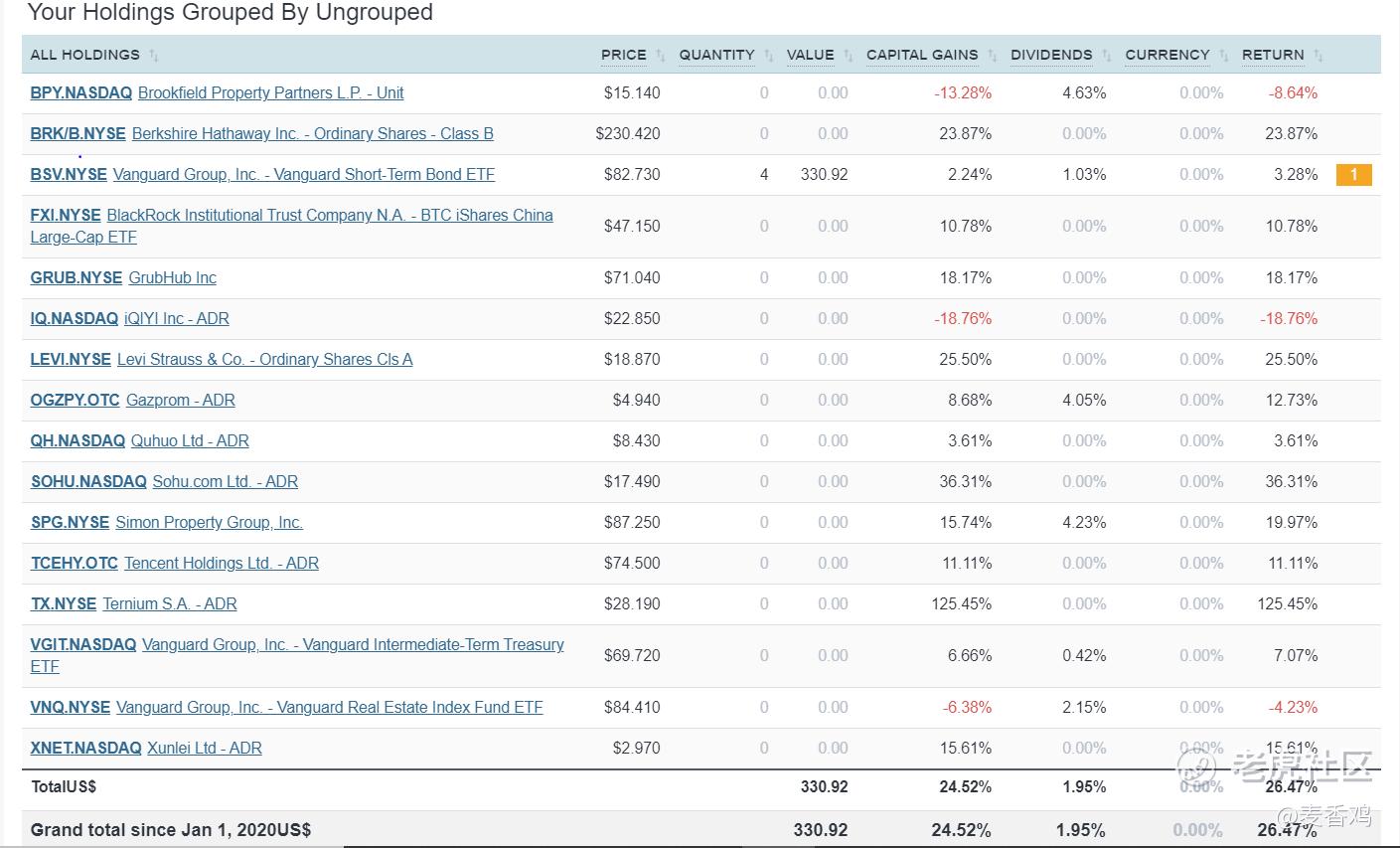Open the XNET.NASDAQ ticker link
Image resolution: width=1400 pixels, height=848 pixels.
[85, 748]
